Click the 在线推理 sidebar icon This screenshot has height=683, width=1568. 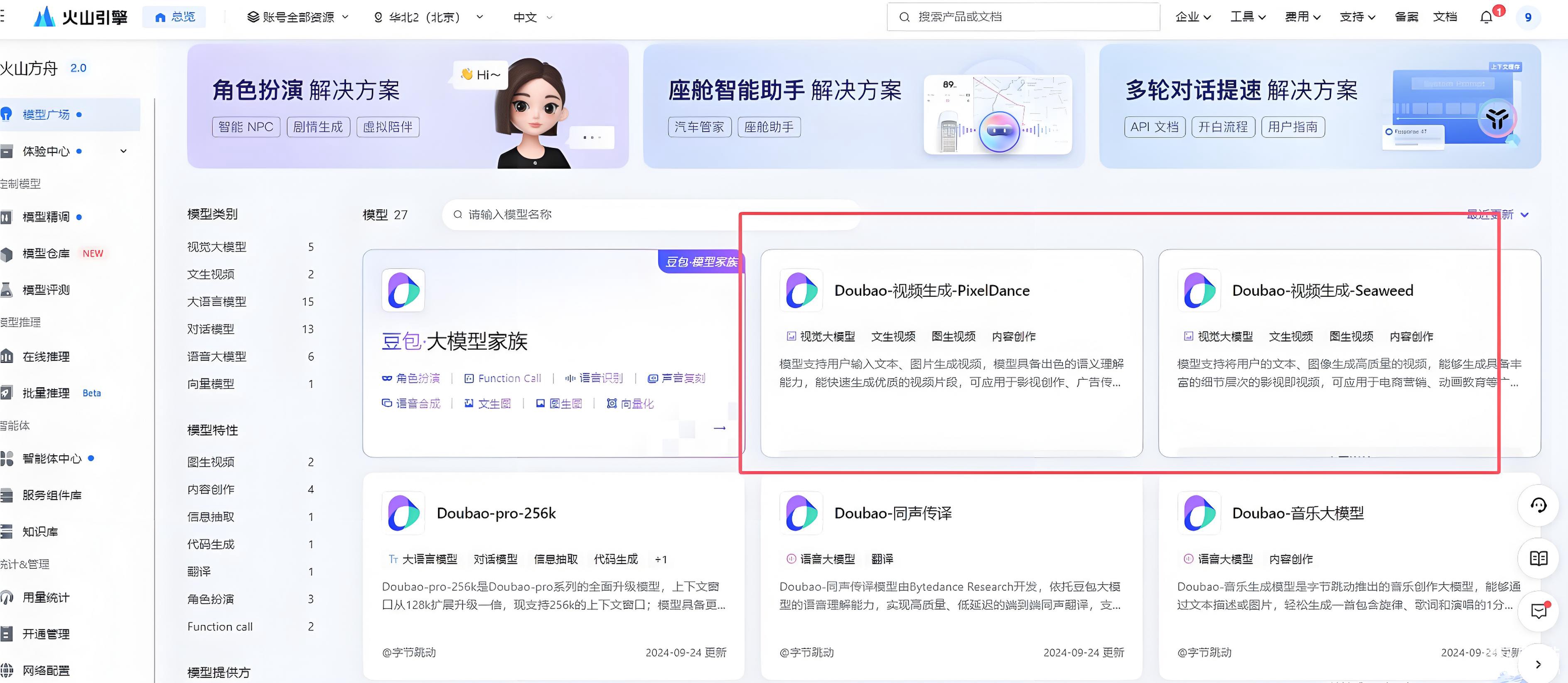click(6, 356)
